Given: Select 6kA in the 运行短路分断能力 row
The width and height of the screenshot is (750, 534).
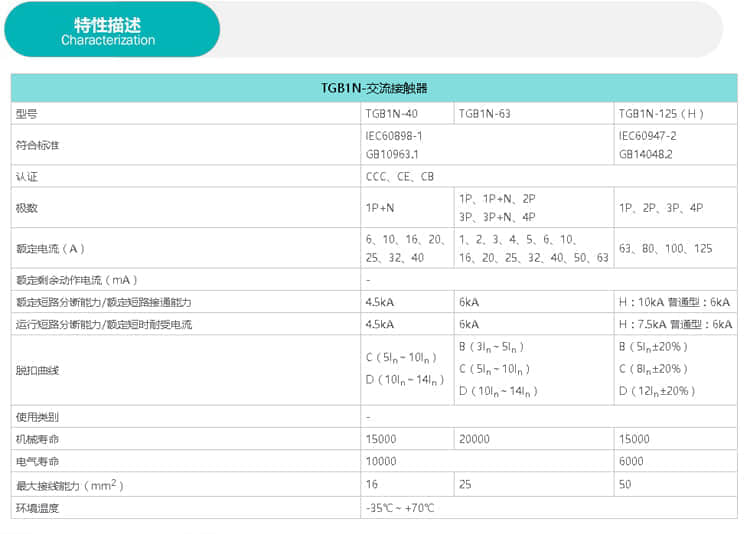Looking at the screenshot, I should click(x=469, y=324).
